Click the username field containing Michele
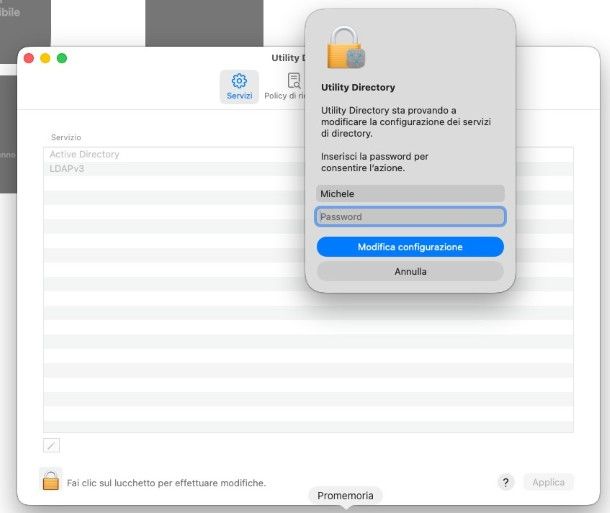The image size is (610, 513). click(410, 193)
